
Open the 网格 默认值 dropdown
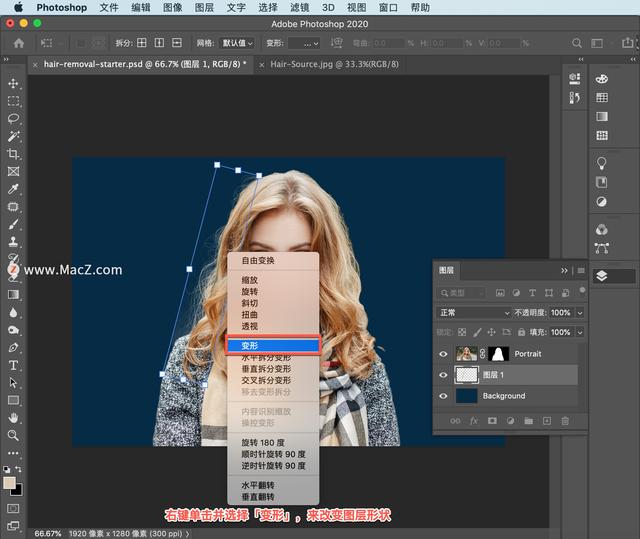[x=240, y=43]
